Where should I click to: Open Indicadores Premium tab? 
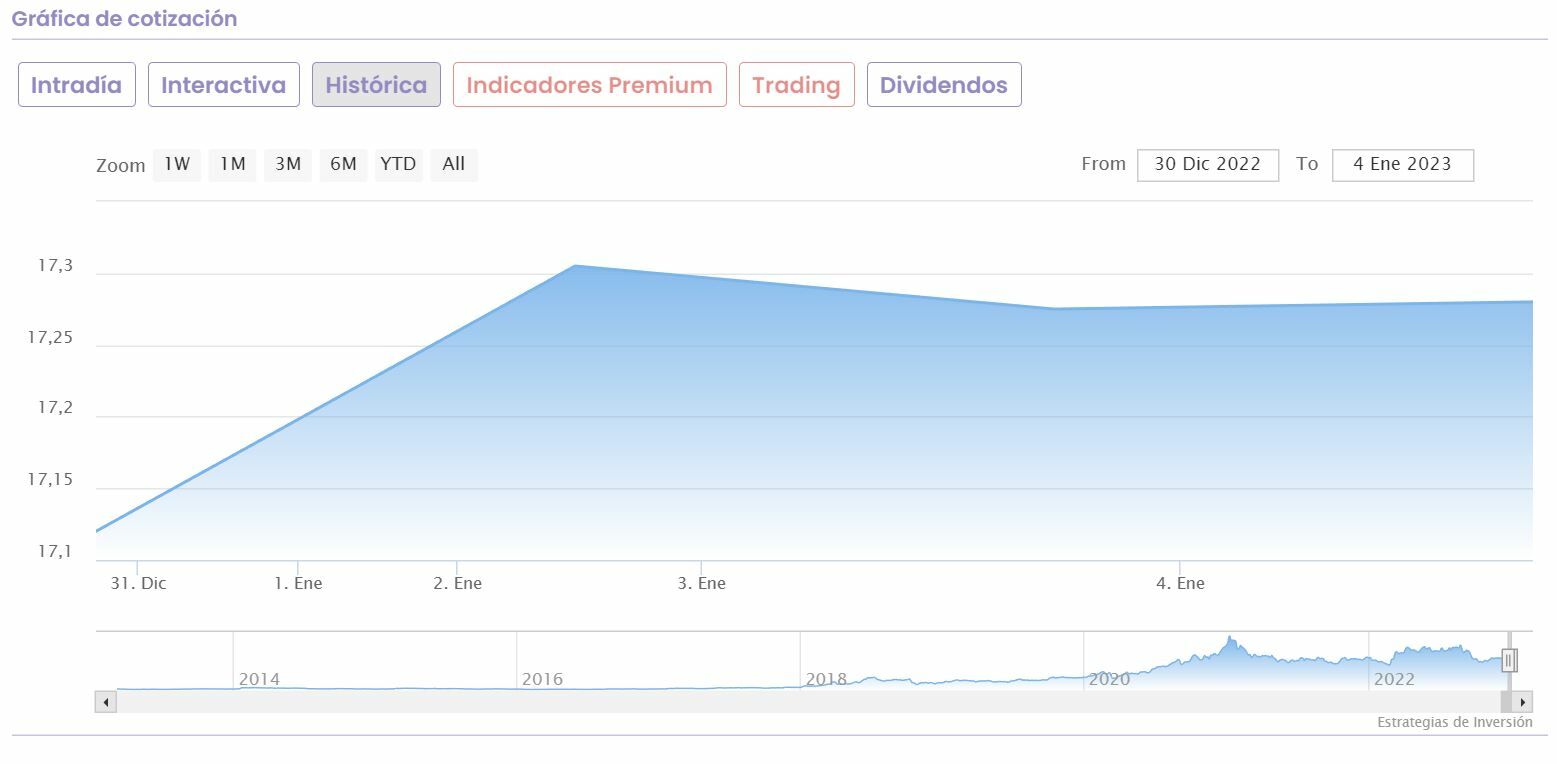coord(589,85)
